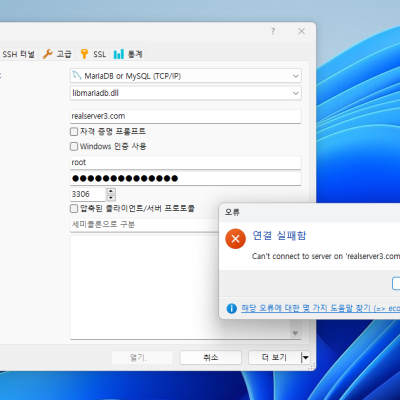The image size is (400, 400).
Task: Increase the port number with up arrow
Action: coord(111,191)
